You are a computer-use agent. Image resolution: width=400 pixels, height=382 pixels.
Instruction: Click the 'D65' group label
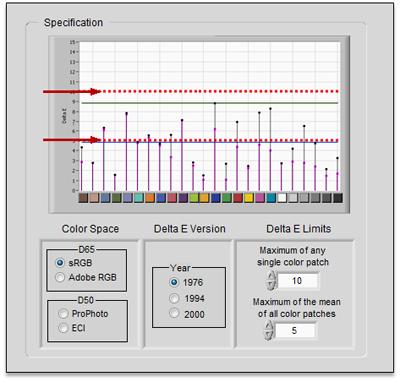tap(86, 249)
